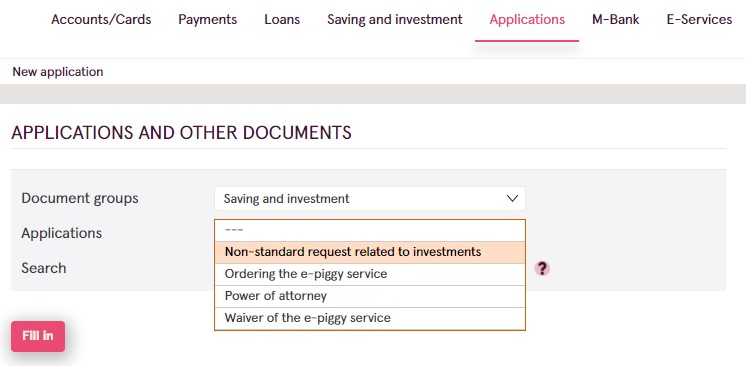Click the Search field label
The width and height of the screenshot is (746, 366).
pos(43,268)
